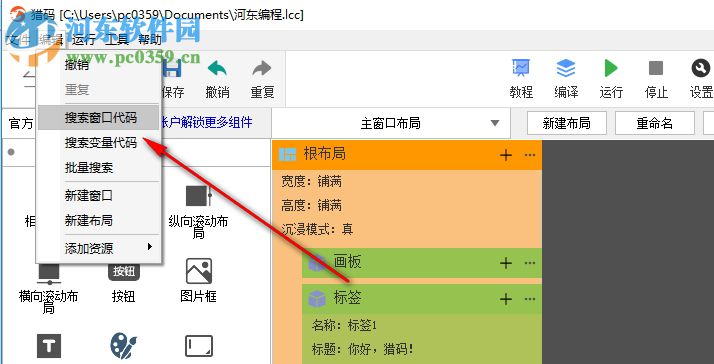Click the Undo toolbar arrow icon
714x364 pixels.
click(217, 69)
